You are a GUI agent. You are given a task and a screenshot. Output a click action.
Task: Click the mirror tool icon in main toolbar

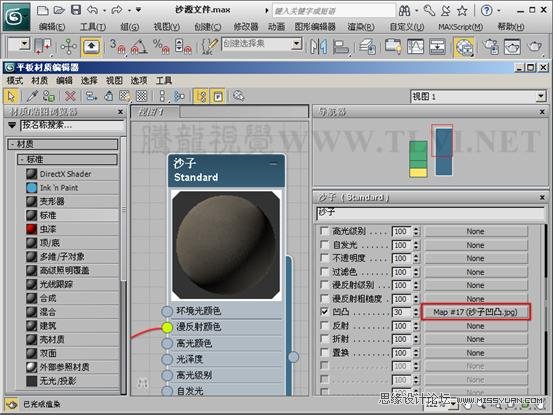pyautogui.click(x=318, y=47)
